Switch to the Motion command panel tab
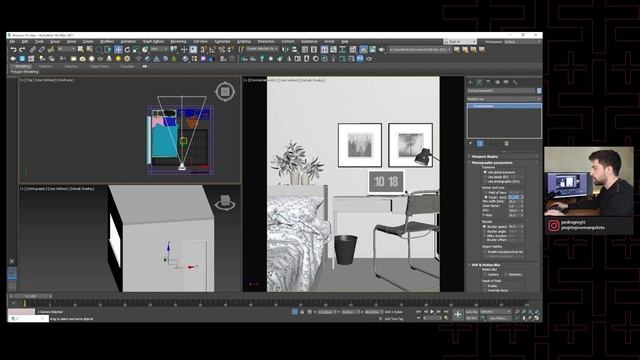 point(497,82)
